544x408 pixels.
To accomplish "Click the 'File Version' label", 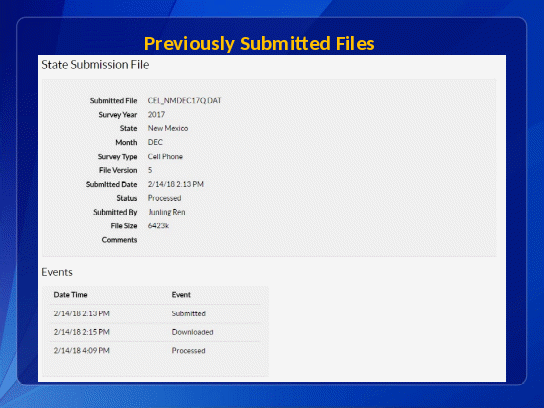I will [118, 170].
